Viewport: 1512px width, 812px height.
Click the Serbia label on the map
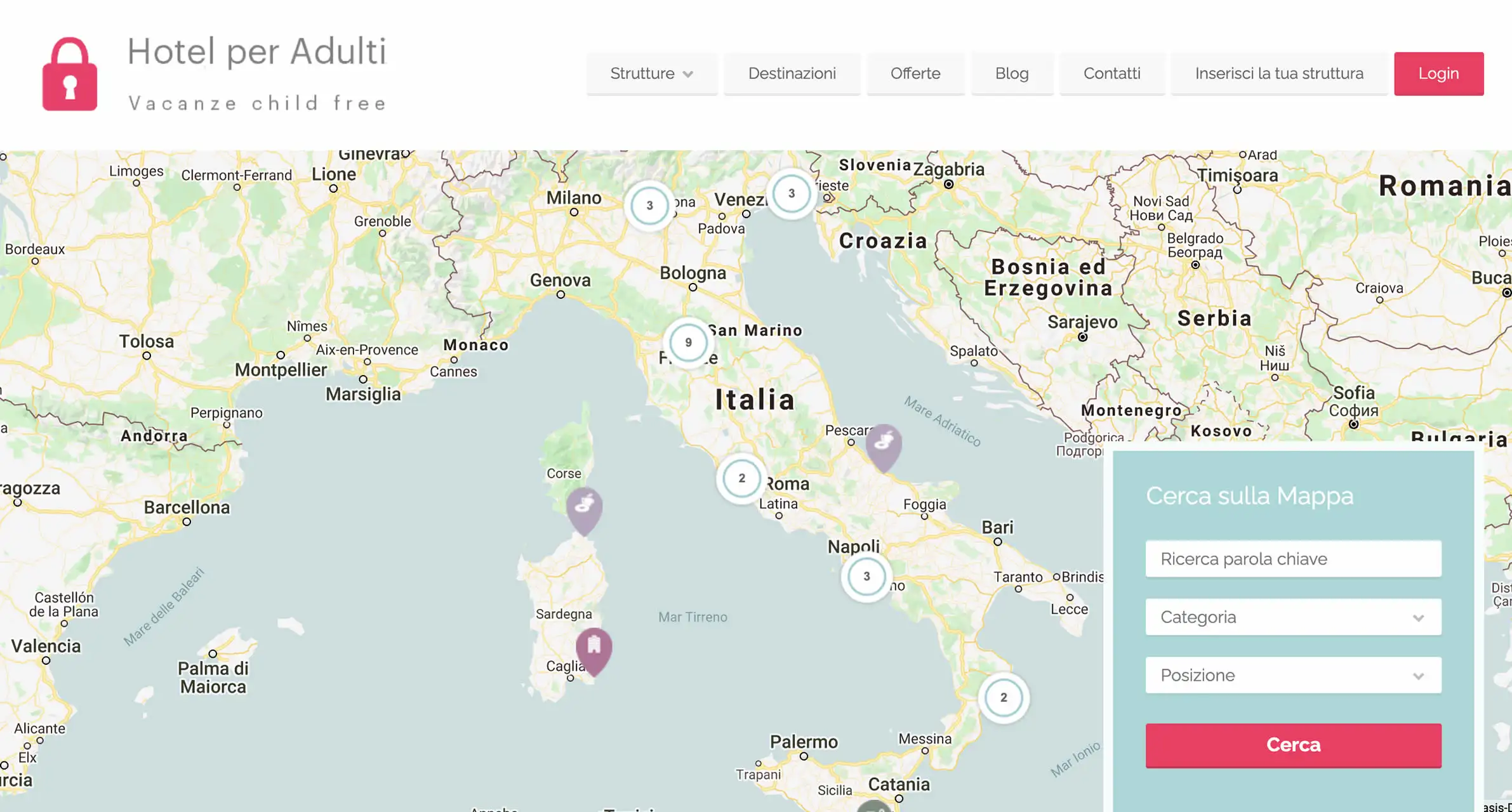(1214, 318)
